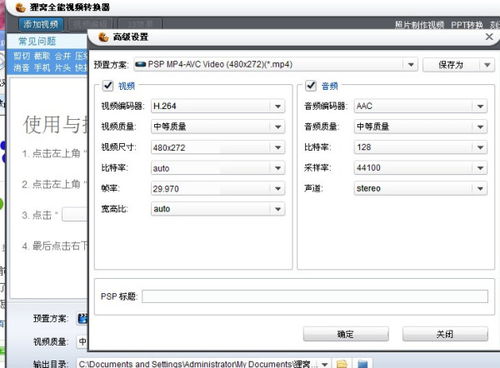Click the PSP device icon in the preset box
500x368 pixels.
[x=141, y=64]
